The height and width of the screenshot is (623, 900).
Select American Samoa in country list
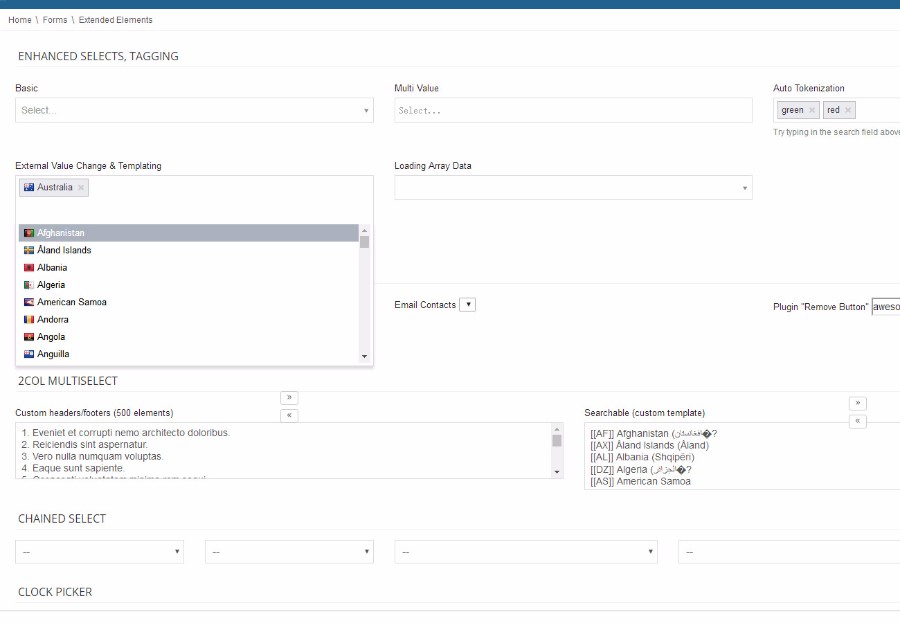[189, 302]
